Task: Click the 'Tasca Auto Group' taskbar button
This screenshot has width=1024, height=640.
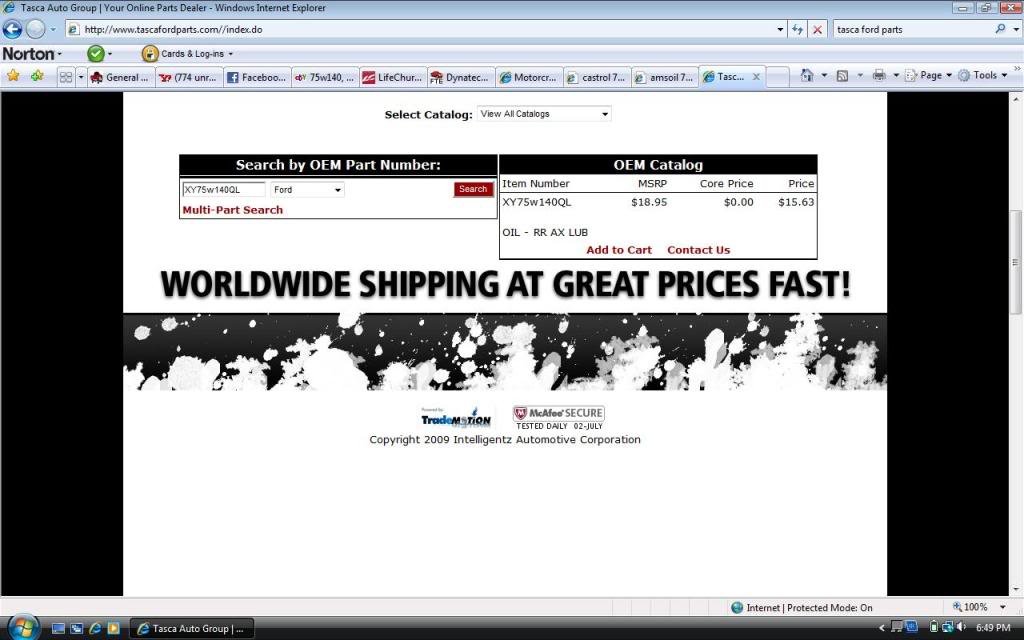Action: point(192,628)
